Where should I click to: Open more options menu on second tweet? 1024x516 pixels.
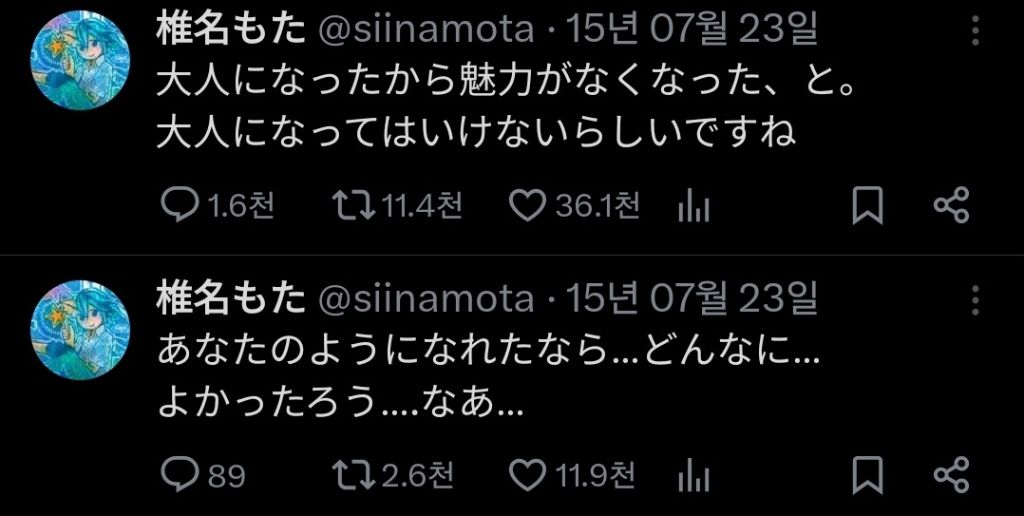coord(976,298)
